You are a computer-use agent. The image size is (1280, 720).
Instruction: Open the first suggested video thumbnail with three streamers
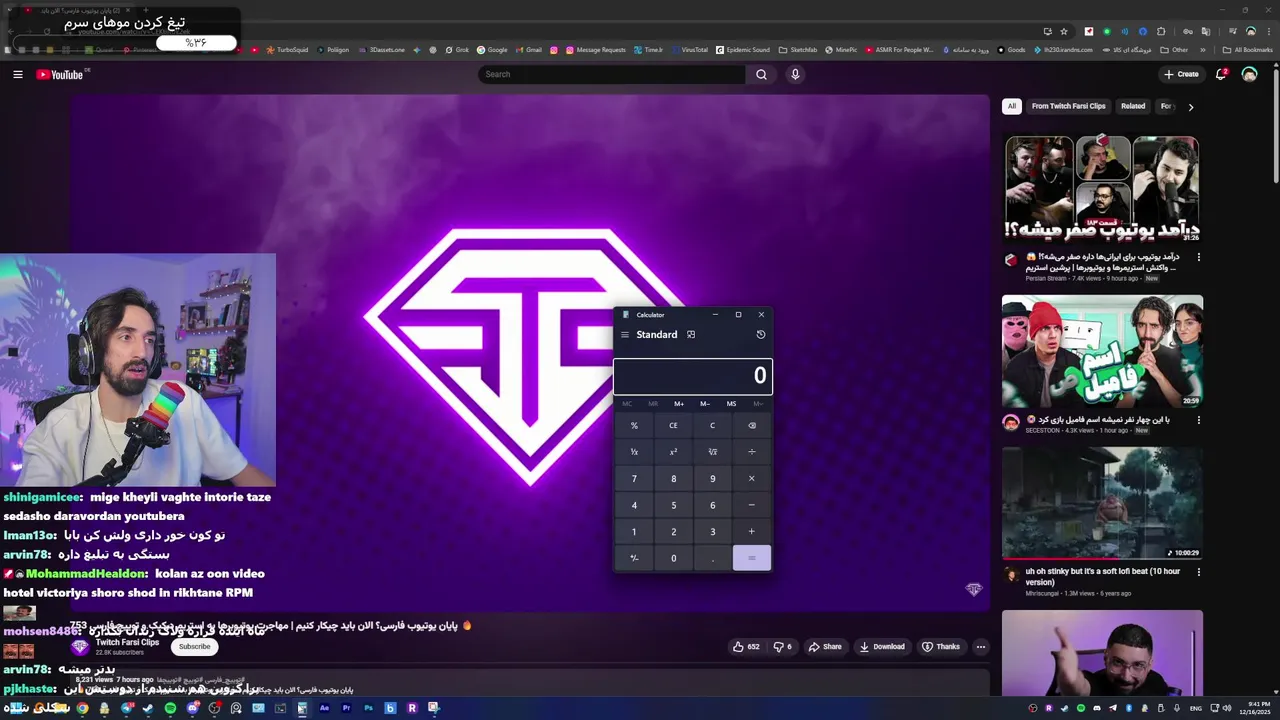[x=1102, y=189]
